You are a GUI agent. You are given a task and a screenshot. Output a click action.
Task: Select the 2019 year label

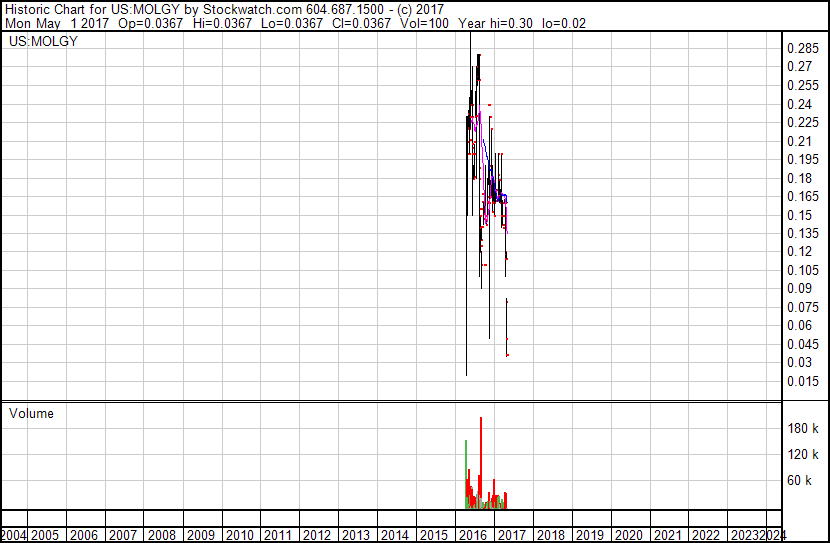590,536
